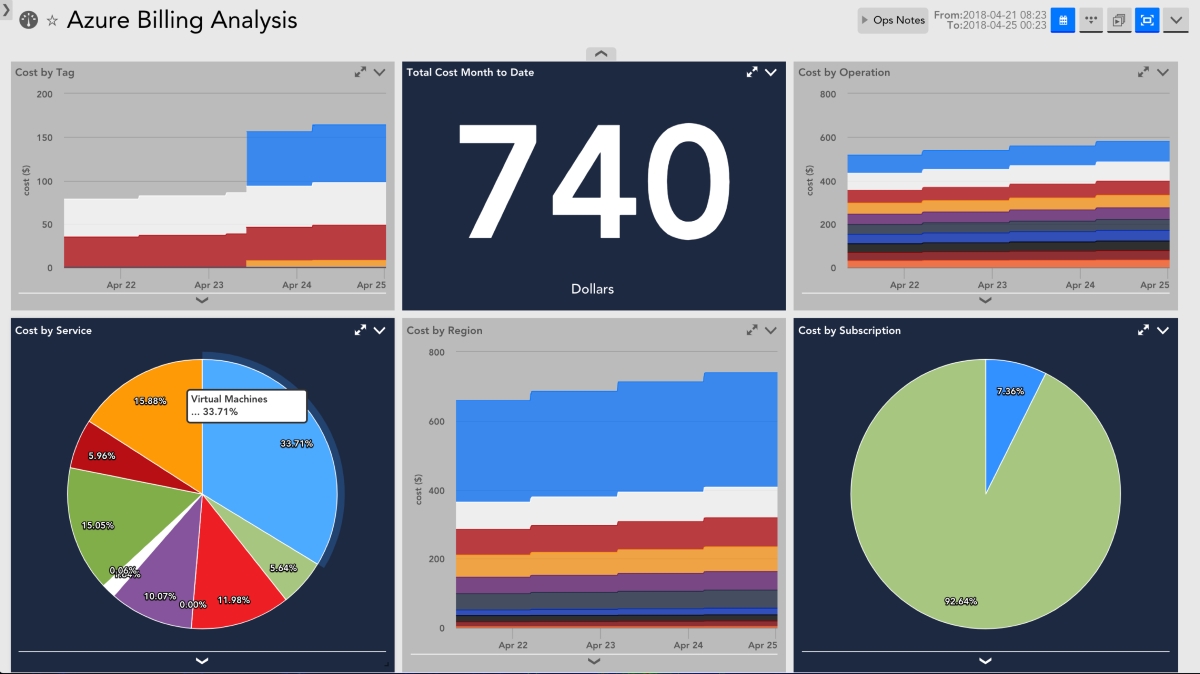Click the slideshow playback icon in header

[x=1119, y=20]
